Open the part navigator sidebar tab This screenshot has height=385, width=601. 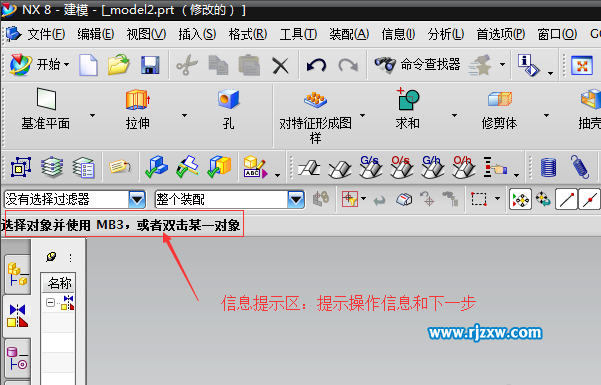[18, 359]
